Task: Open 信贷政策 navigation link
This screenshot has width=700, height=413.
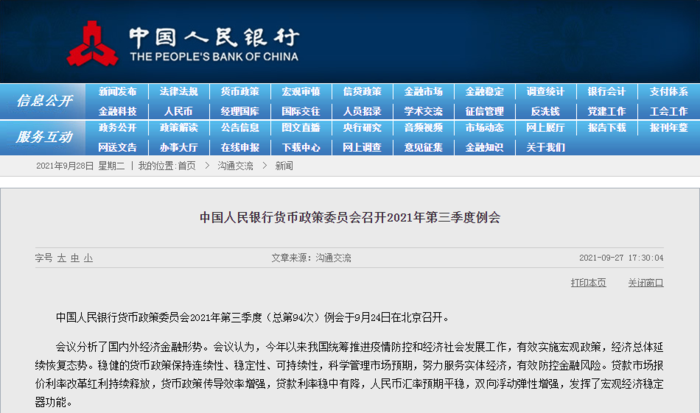Action: coord(362,92)
